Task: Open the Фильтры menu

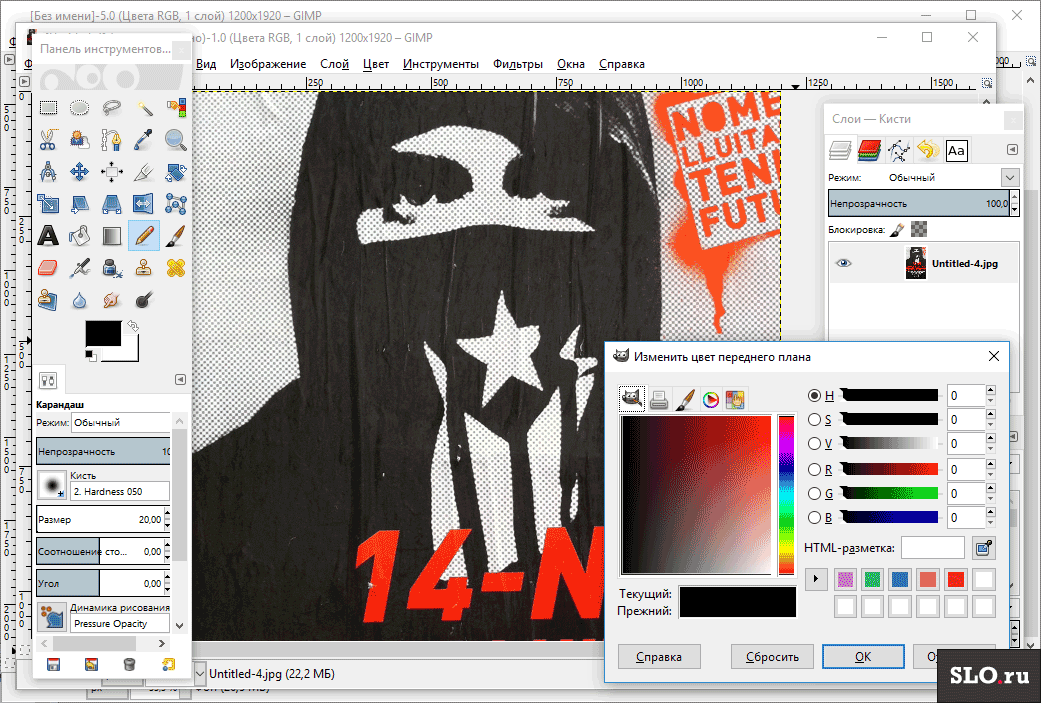Action: pyautogui.click(x=517, y=64)
